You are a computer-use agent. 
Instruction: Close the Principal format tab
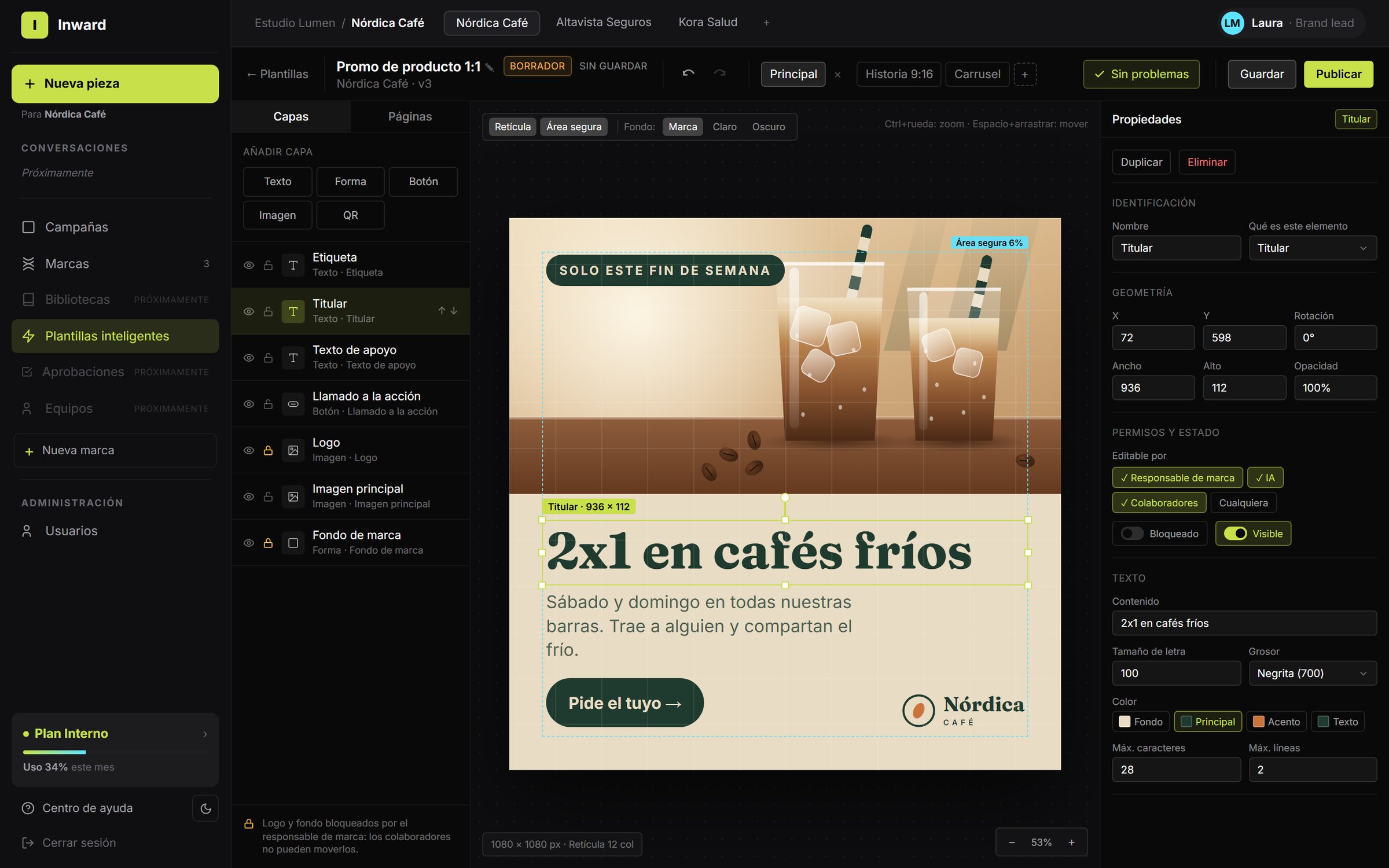coord(837,75)
